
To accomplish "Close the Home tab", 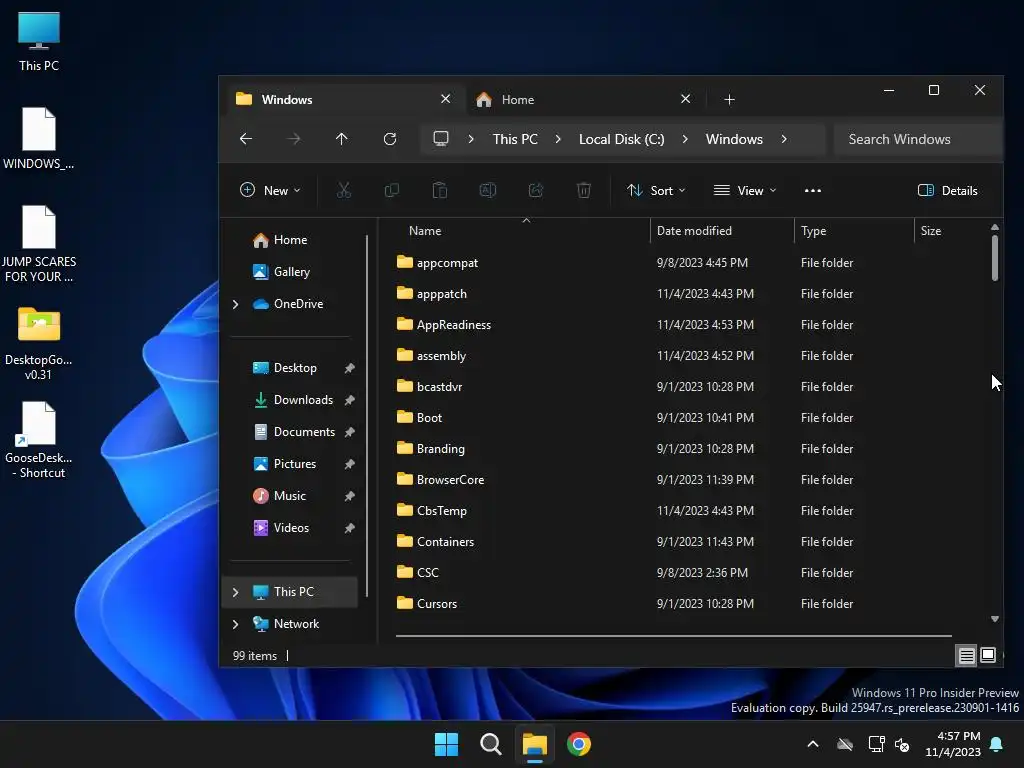I will (685, 99).
